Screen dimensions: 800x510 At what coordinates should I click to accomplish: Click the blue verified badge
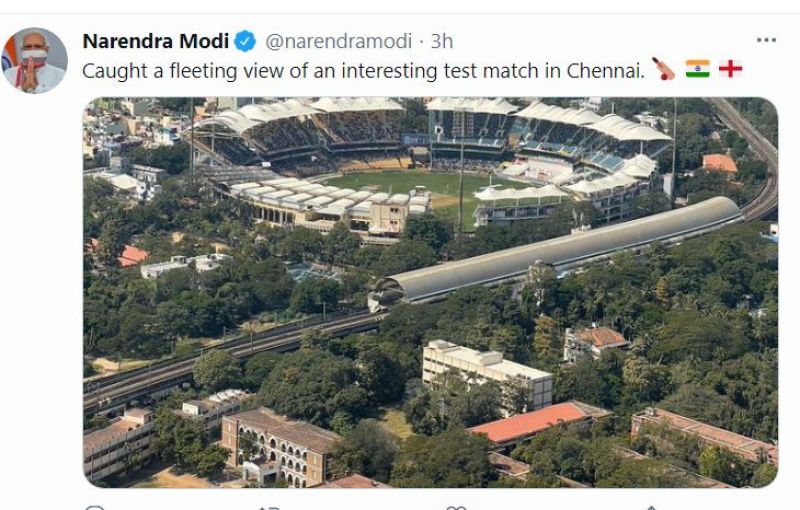(x=245, y=41)
